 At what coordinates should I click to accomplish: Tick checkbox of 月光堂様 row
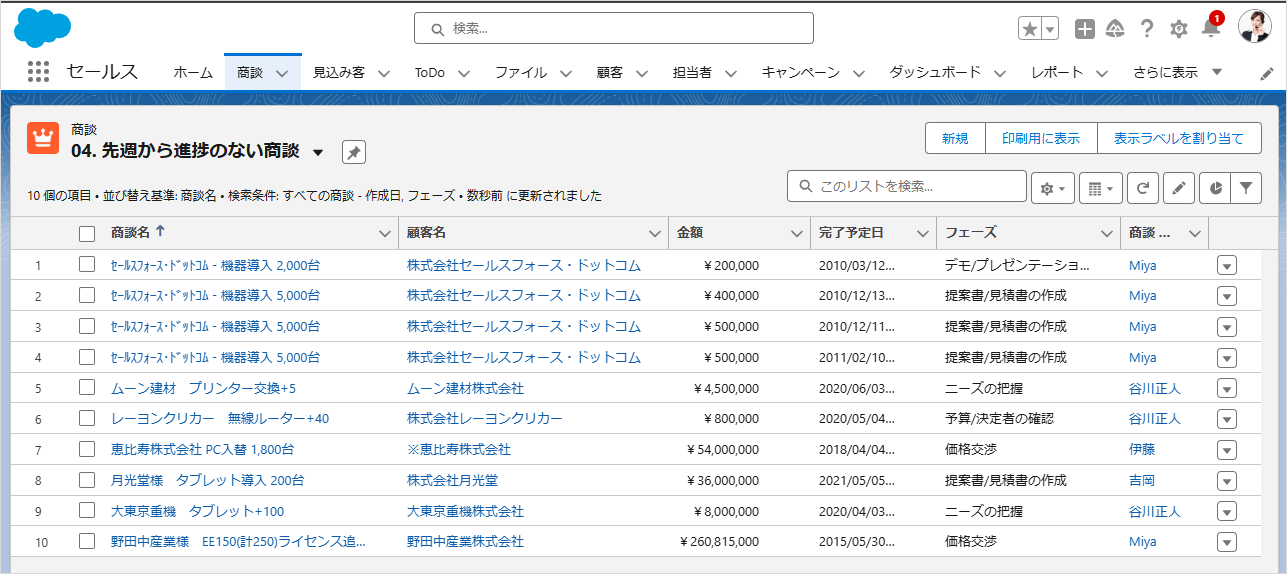tap(87, 480)
